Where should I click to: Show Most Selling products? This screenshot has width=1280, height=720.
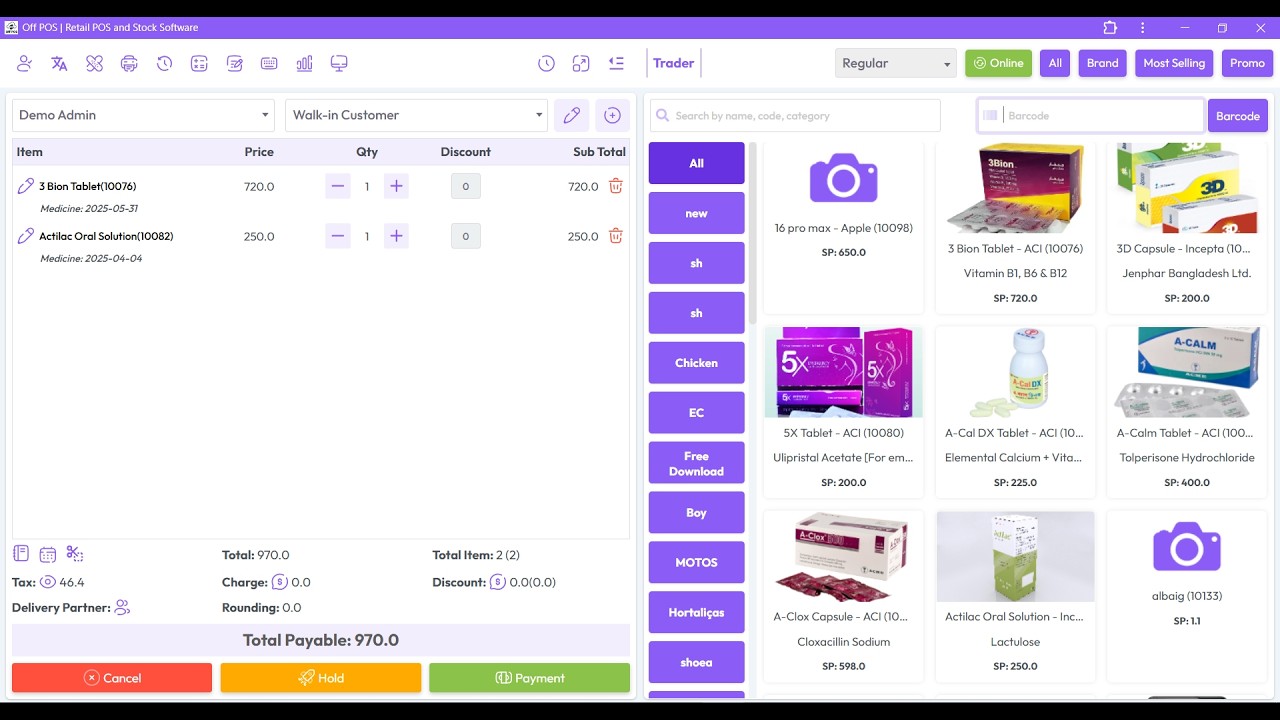(1174, 63)
